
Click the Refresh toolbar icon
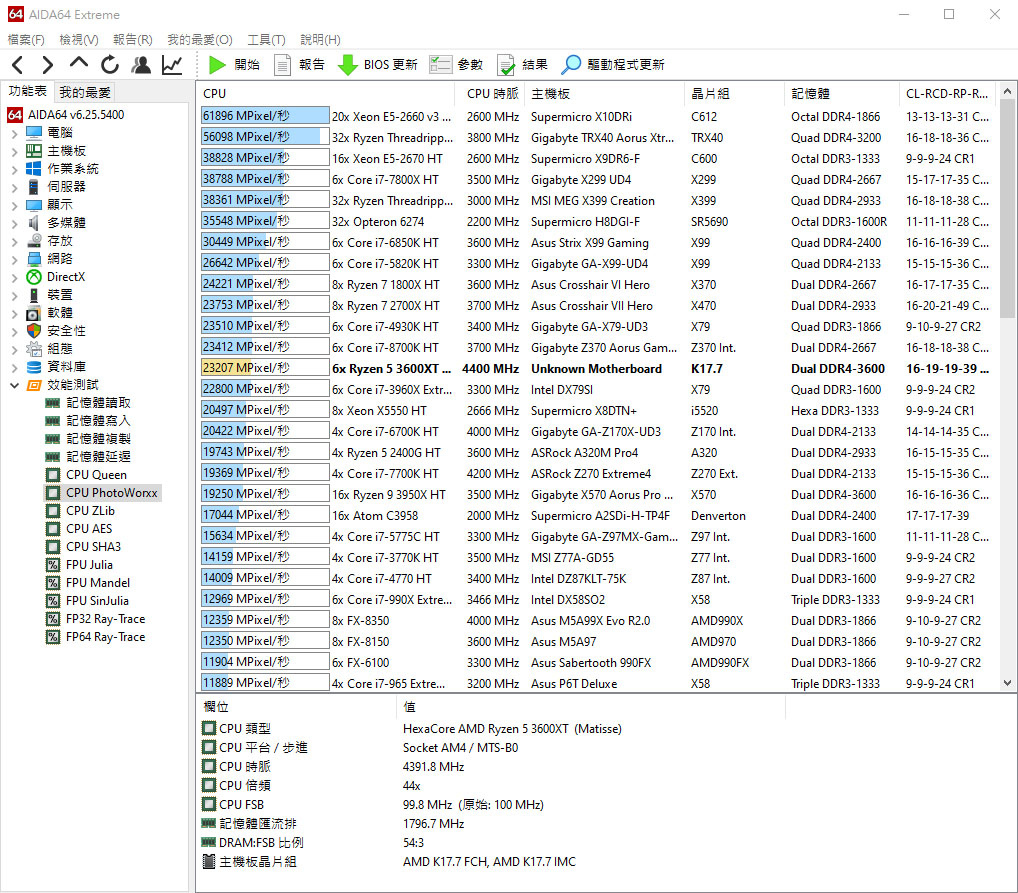(x=110, y=65)
